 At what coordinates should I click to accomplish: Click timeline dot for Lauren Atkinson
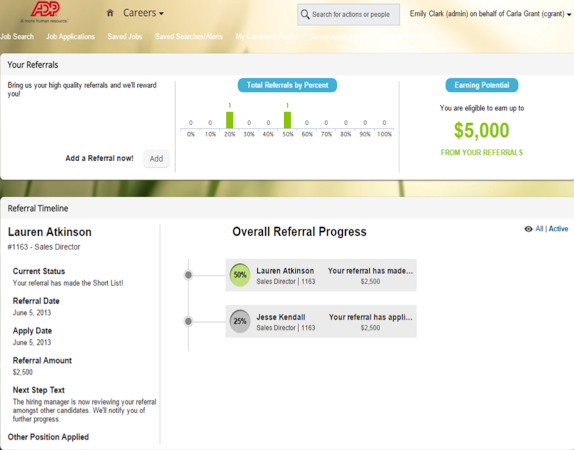(x=188, y=275)
